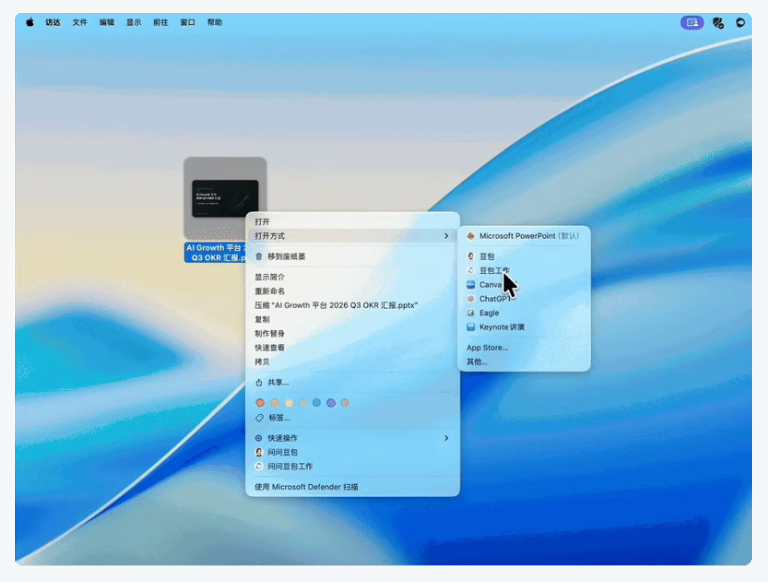The image size is (768, 582).
Task: Choose App Store… in the submenu
Action: point(524,347)
